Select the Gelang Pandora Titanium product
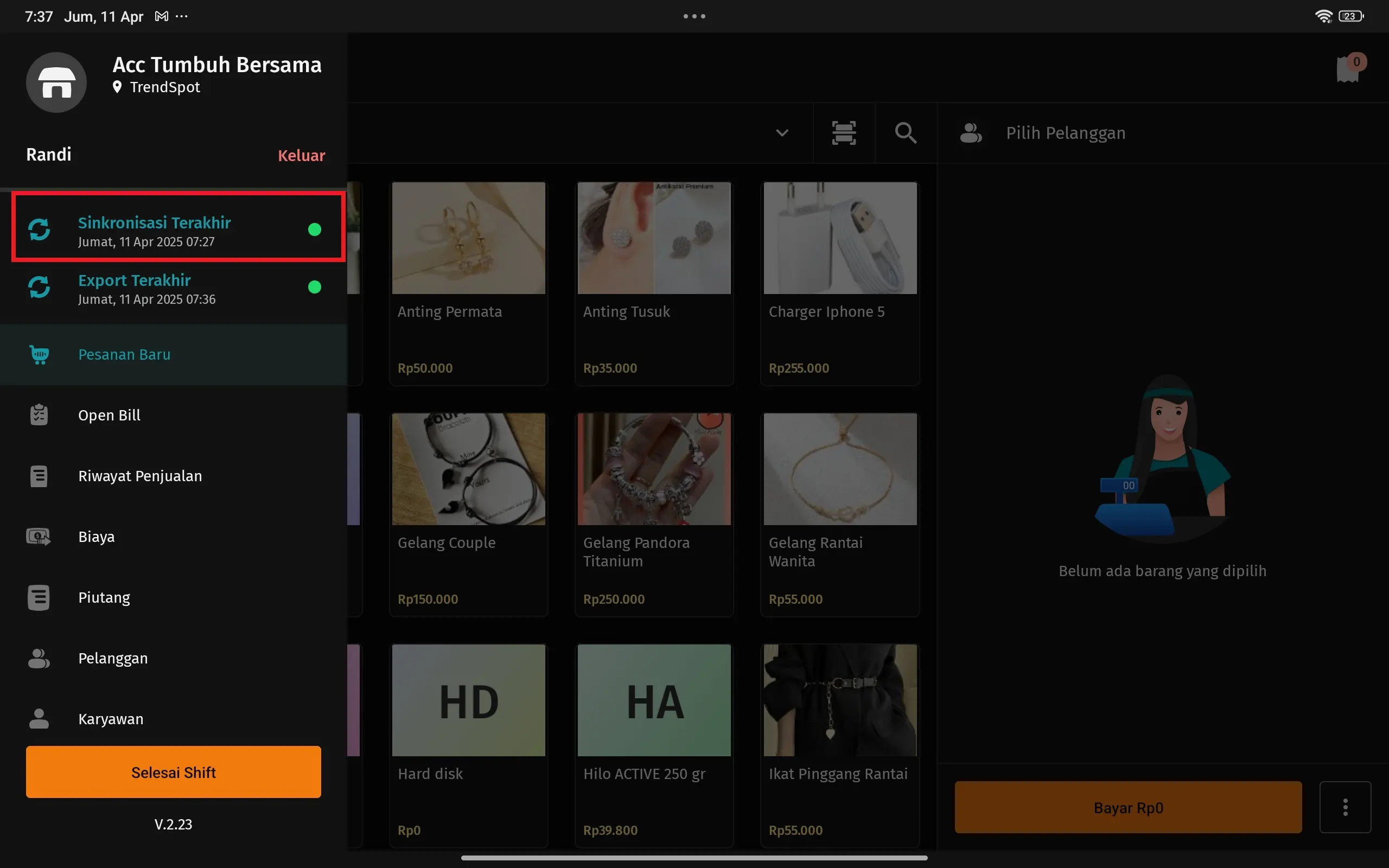Image resolution: width=1389 pixels, height=868 pixels. pos(654,514)
